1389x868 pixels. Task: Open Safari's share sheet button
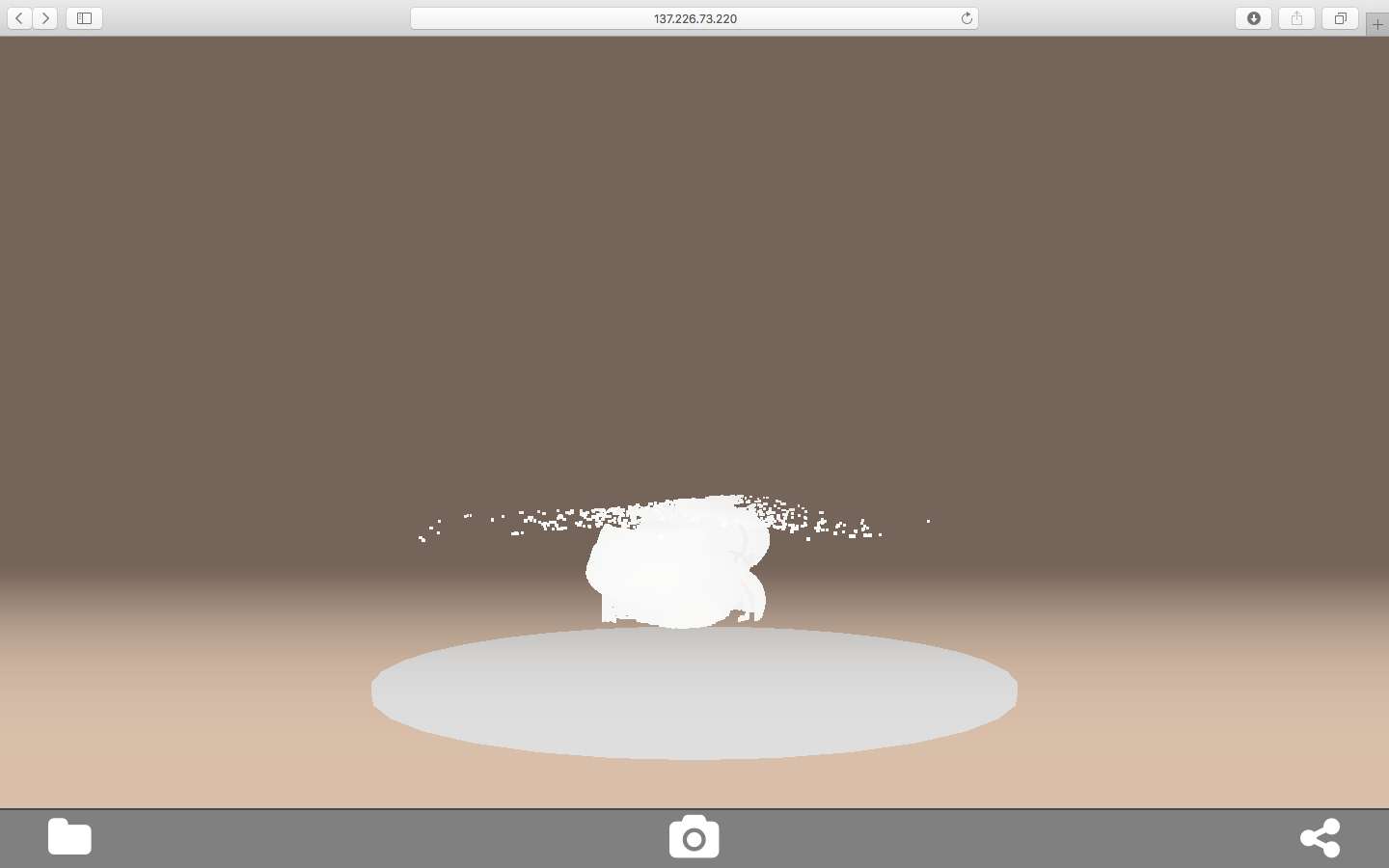pyautogui.click(x=1296, y=18)
